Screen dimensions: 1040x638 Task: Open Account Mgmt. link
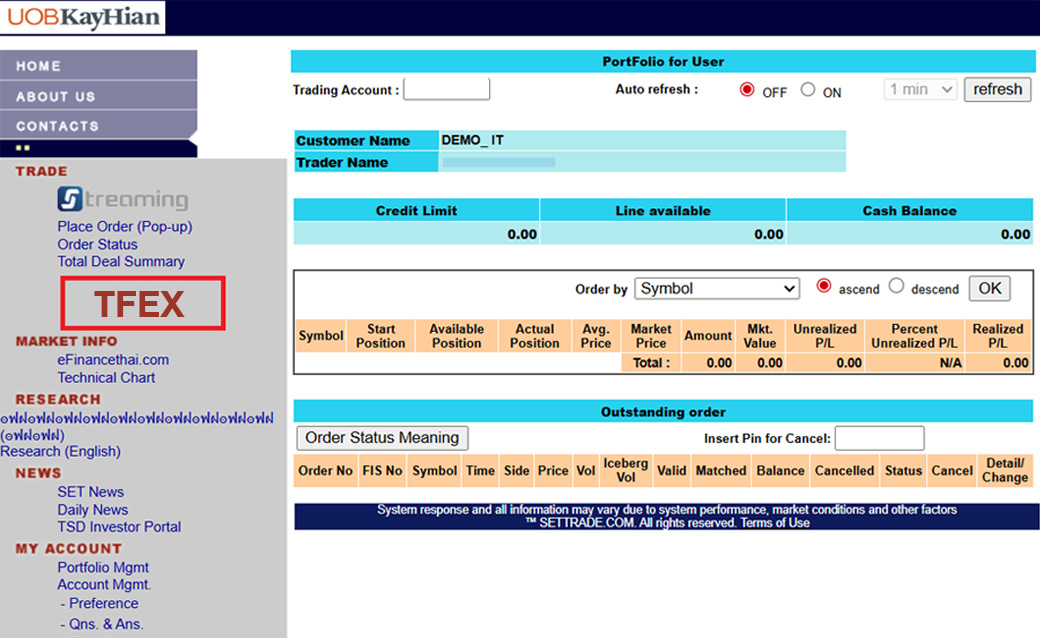click(x=104, y=585)
